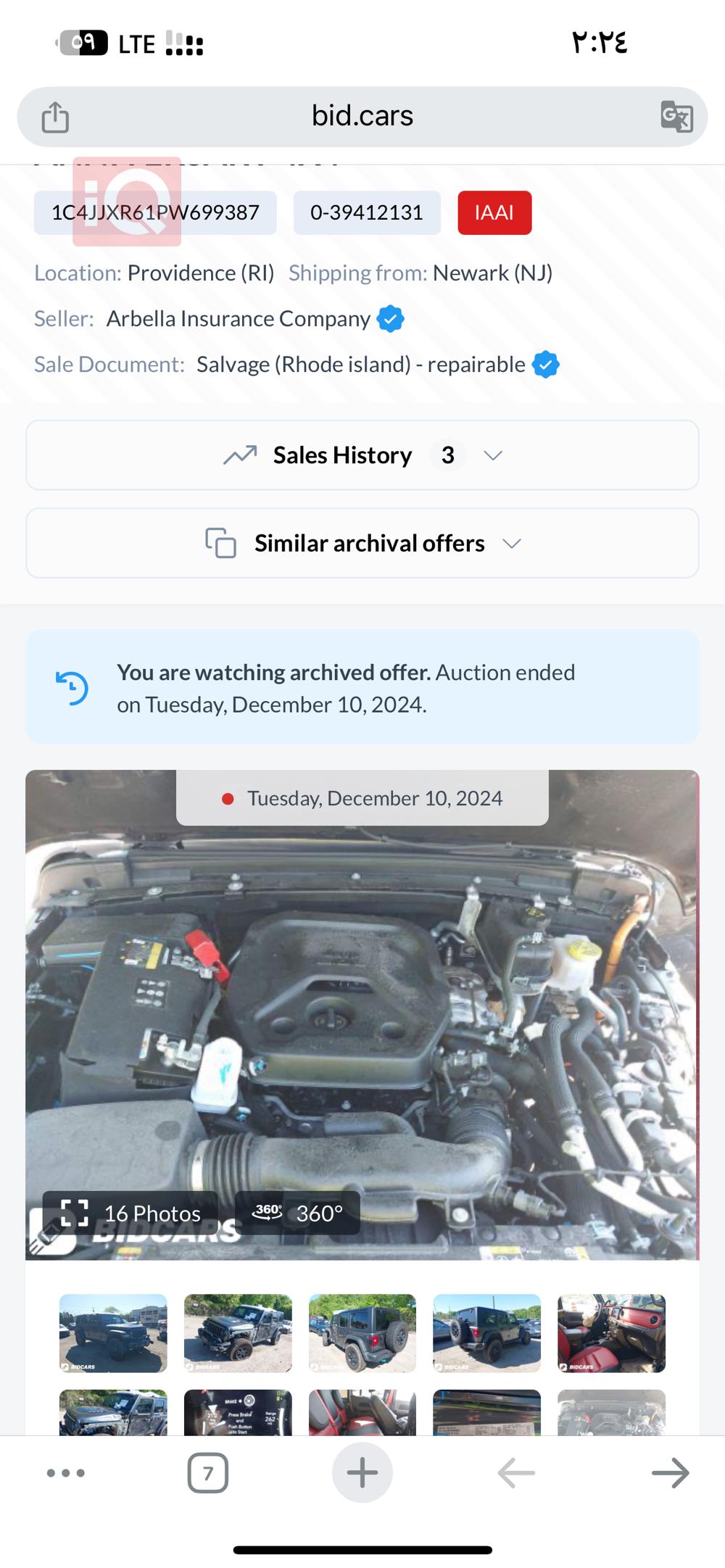Expand the Sales History section
Viewport: 725px width, 1568px height.
(x=362, y=455)
